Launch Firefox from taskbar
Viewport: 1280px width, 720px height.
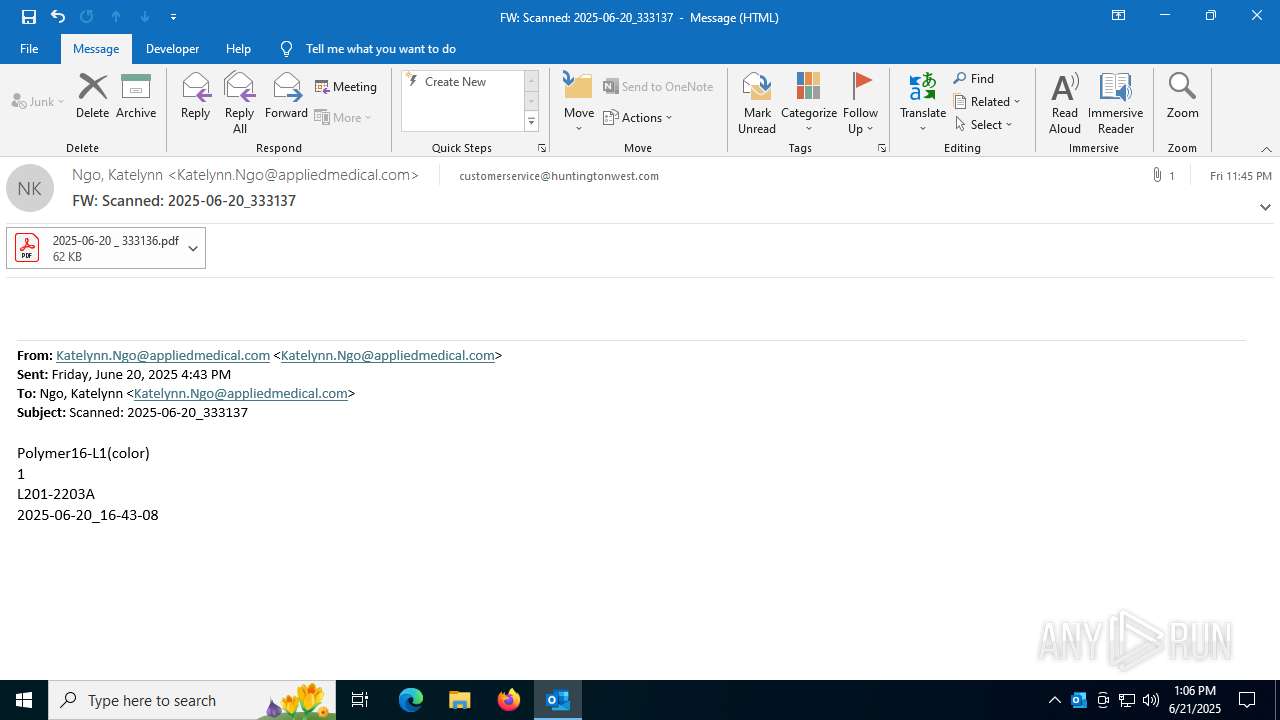click(509, 700)
